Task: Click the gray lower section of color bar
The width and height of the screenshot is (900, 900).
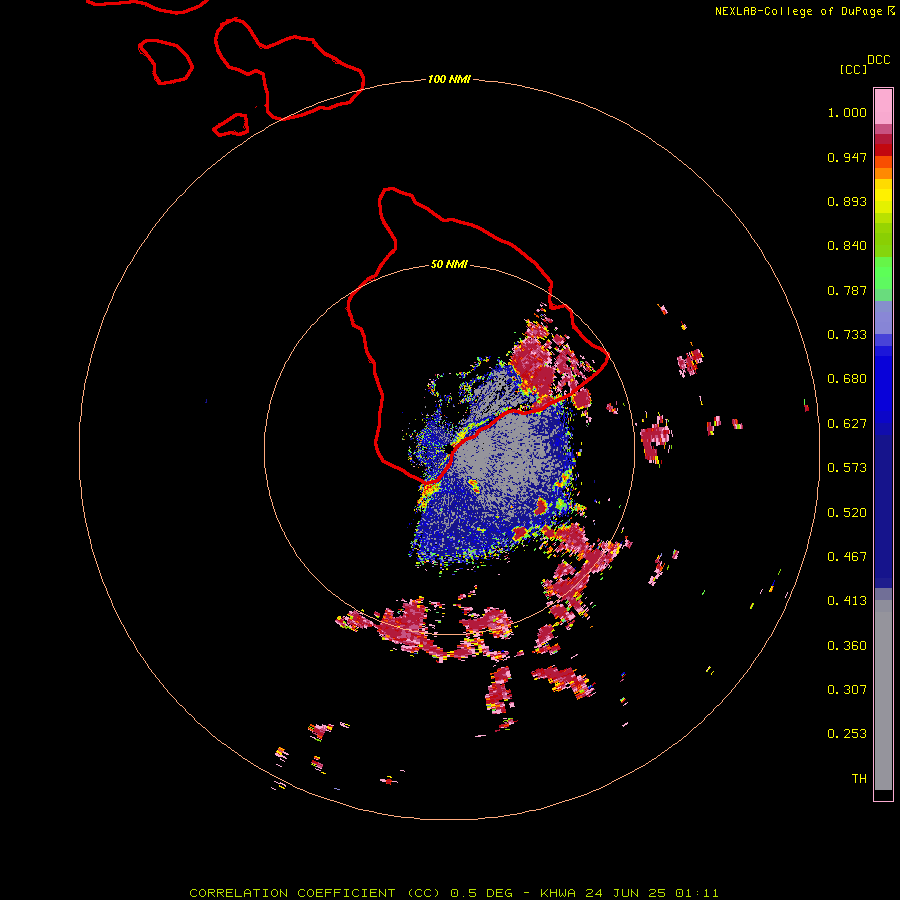Action: click(x=883, y=695)
